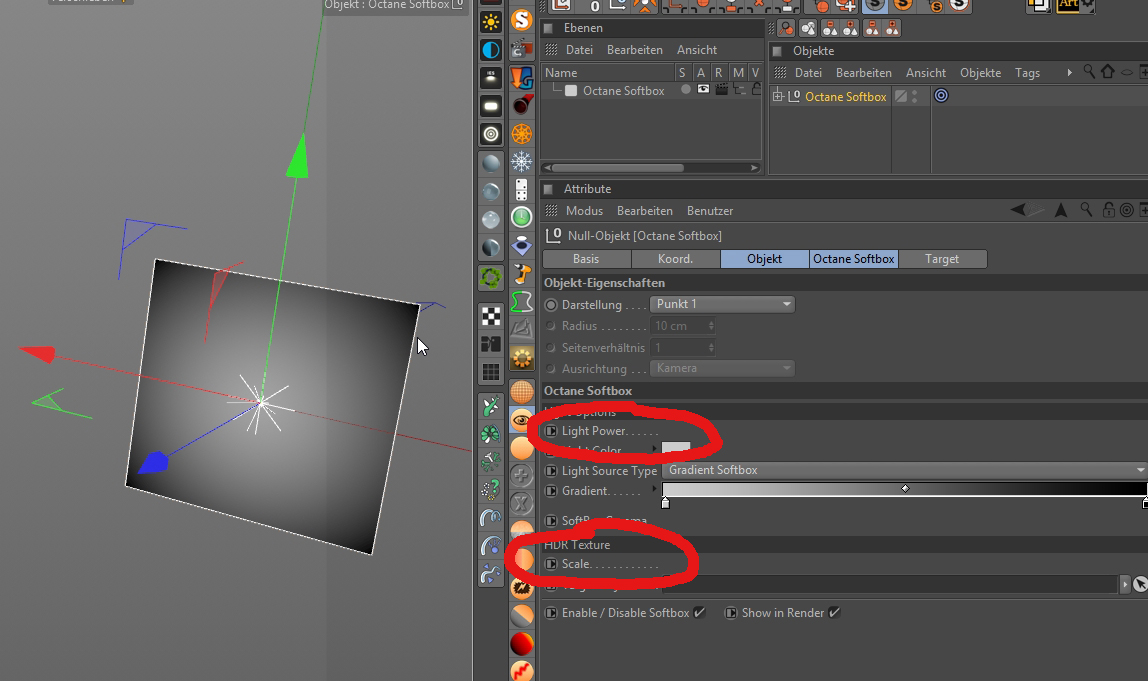Select the red zigzag icon
The height and width of the screenshot is (681, 1148).
[x=521, y=670]
